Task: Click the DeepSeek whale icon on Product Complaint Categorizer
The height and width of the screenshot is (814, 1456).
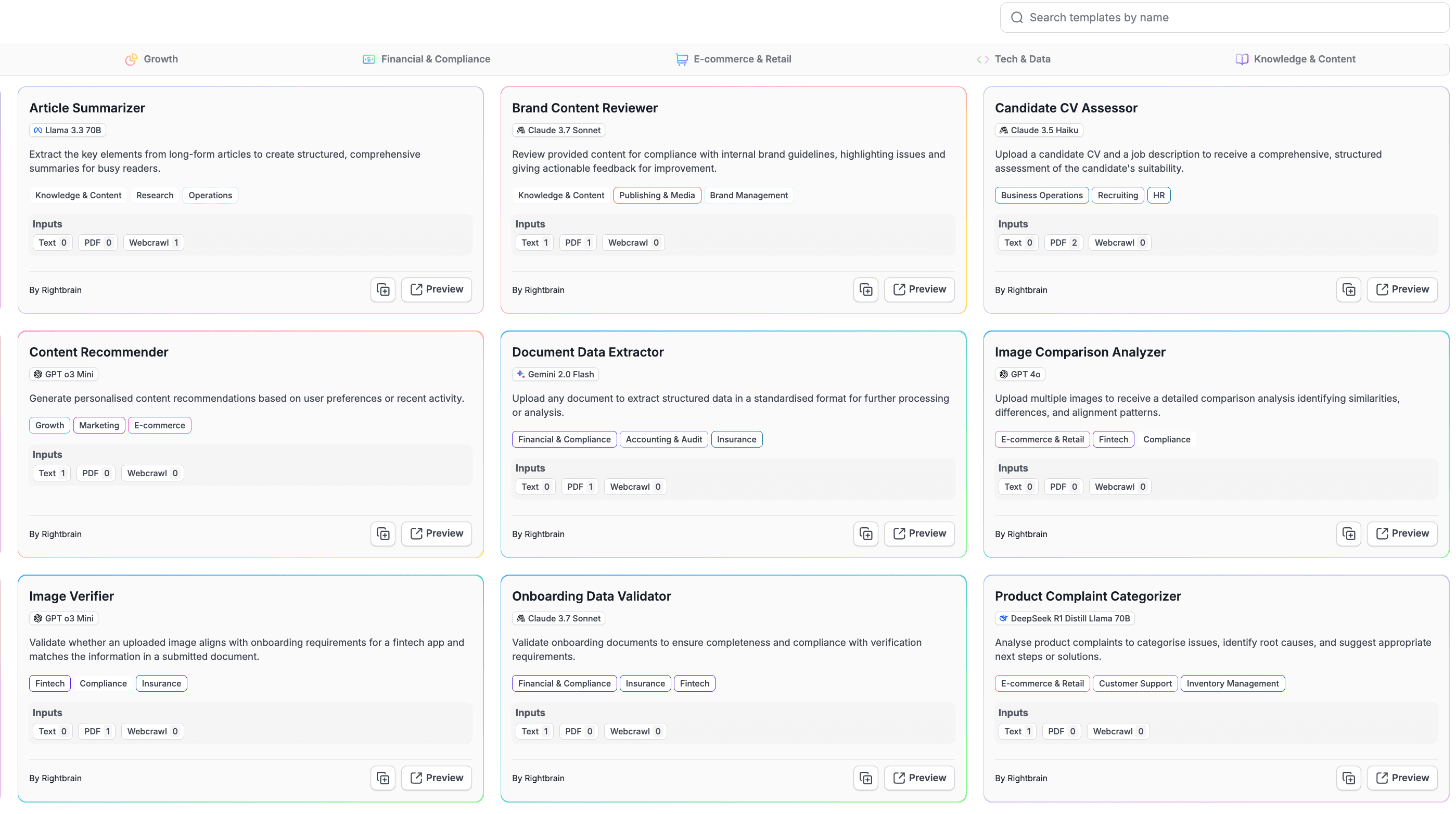Action: (1003, 618)
